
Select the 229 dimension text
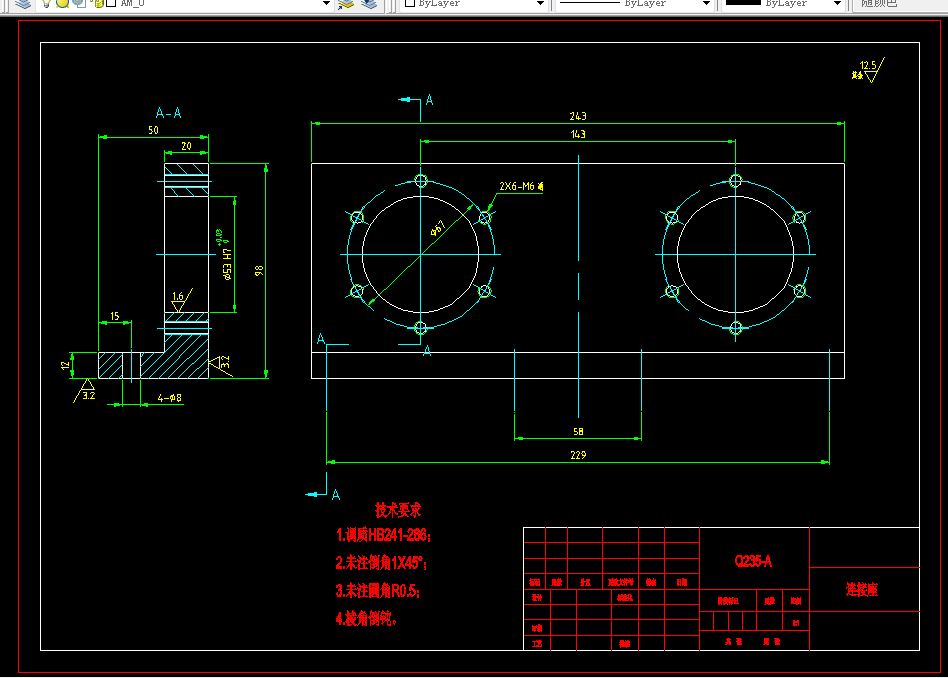click(578, 455)
